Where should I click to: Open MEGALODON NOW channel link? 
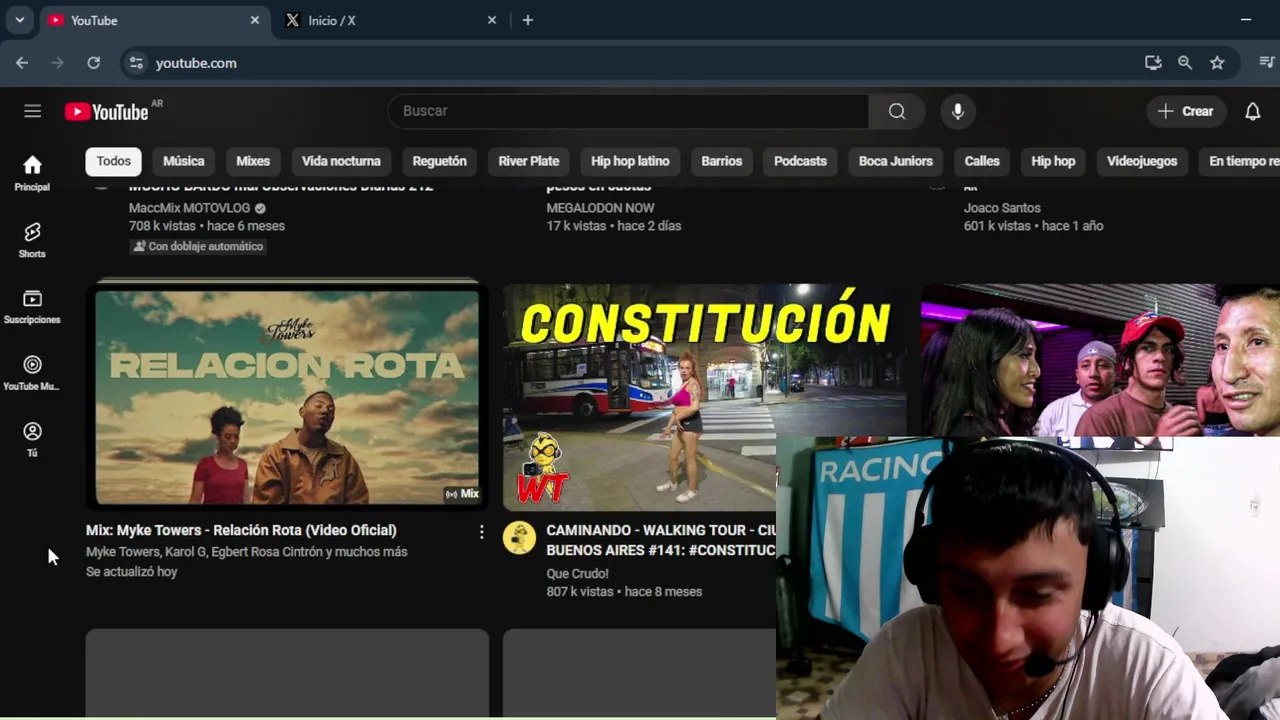tap(600, 208)
